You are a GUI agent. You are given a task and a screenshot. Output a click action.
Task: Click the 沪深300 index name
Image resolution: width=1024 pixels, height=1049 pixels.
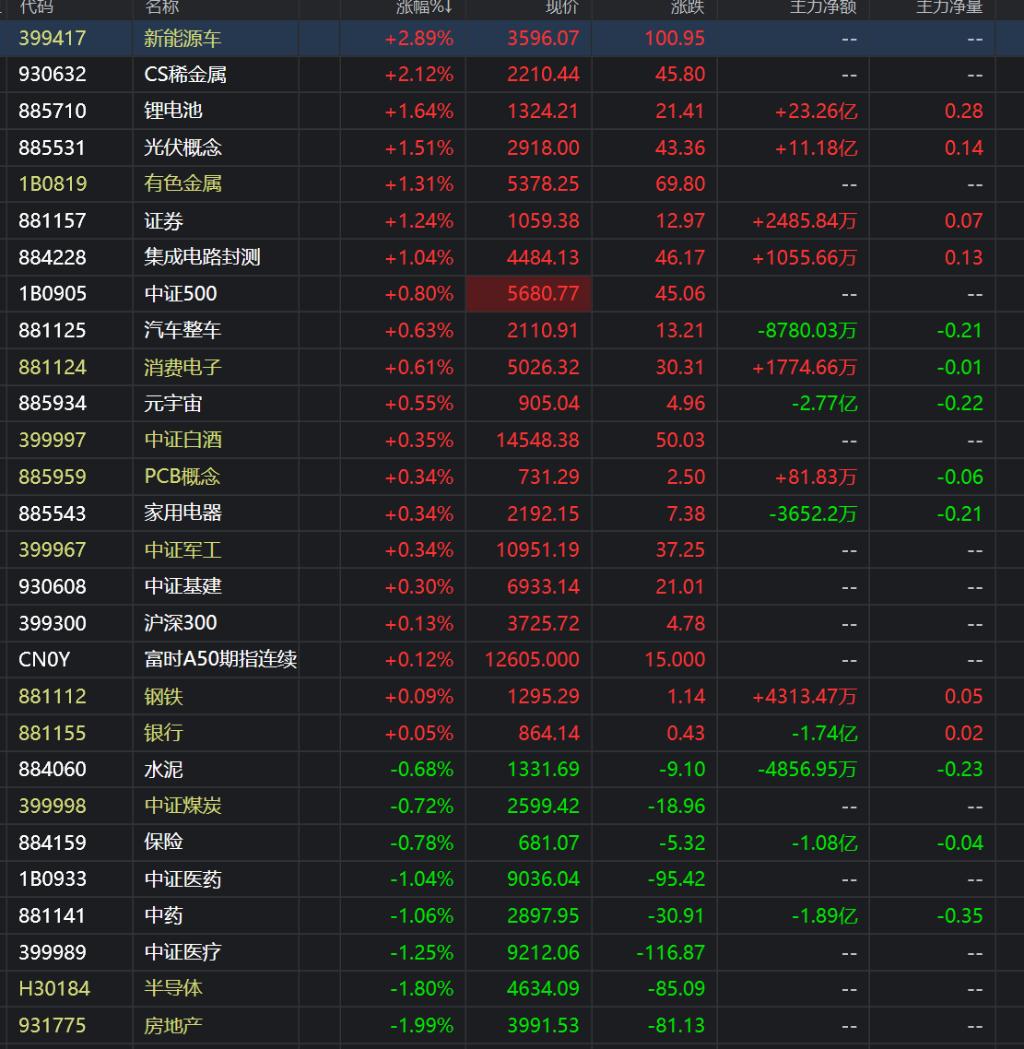(x=180, y=623)
